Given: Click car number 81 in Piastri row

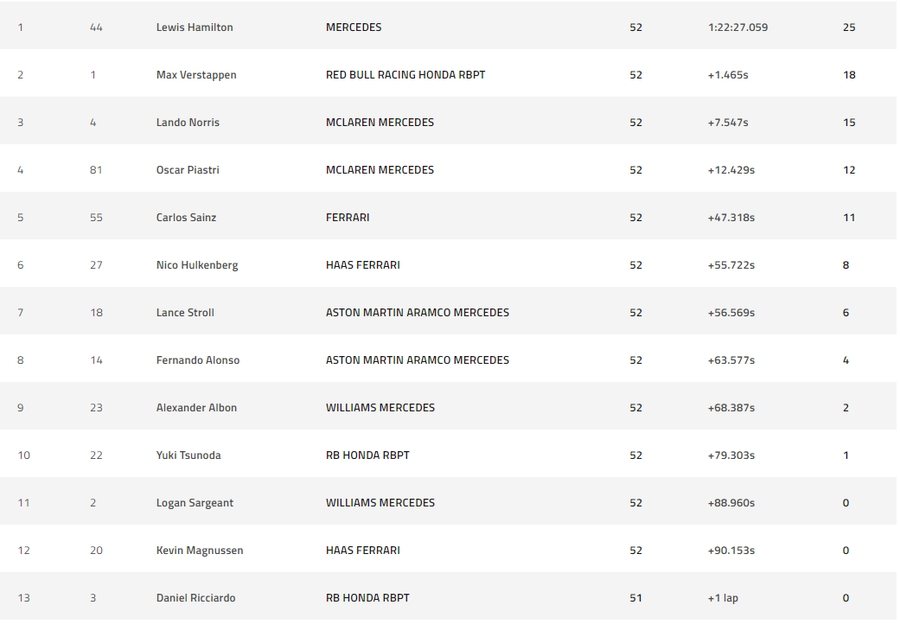Looking at the screenshot, I should coord(96,170).
